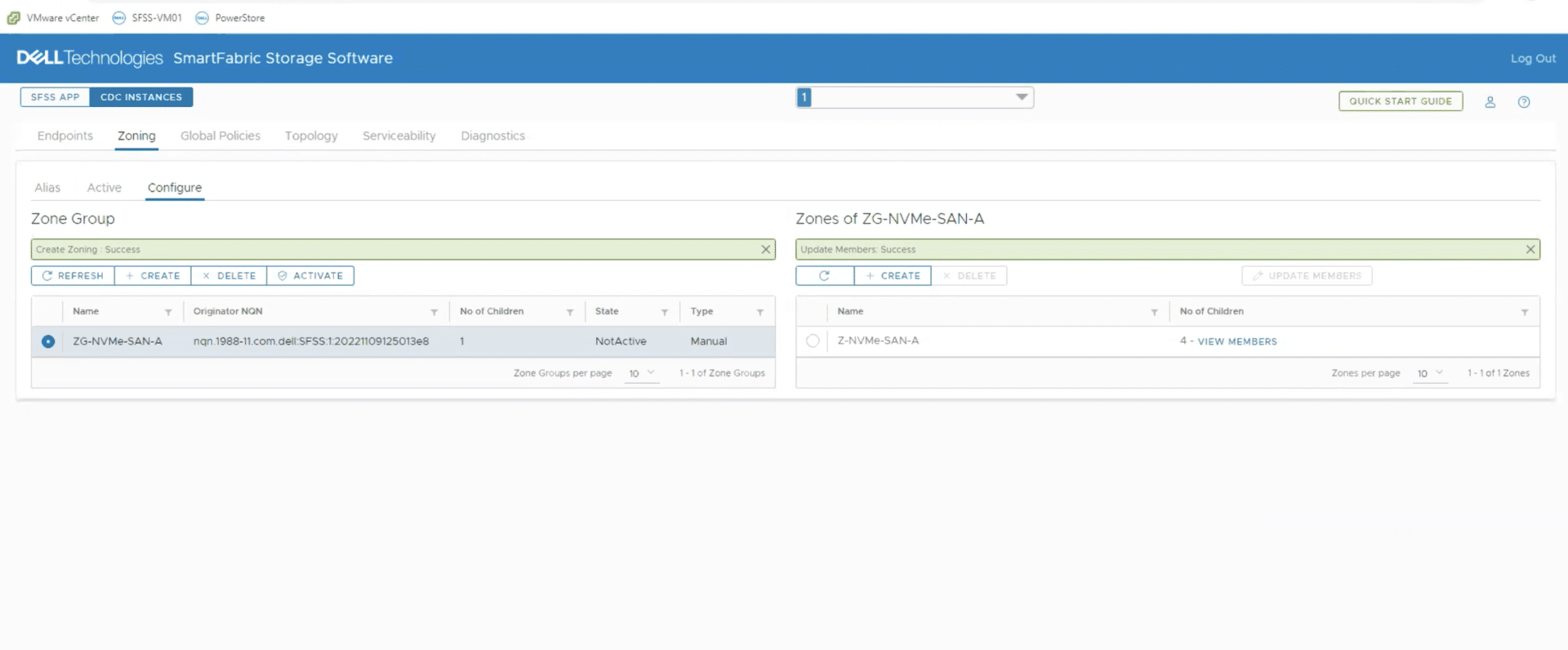Filter Zone Group No of Children column
The image size is (1568, 650).
coord(570,312)
